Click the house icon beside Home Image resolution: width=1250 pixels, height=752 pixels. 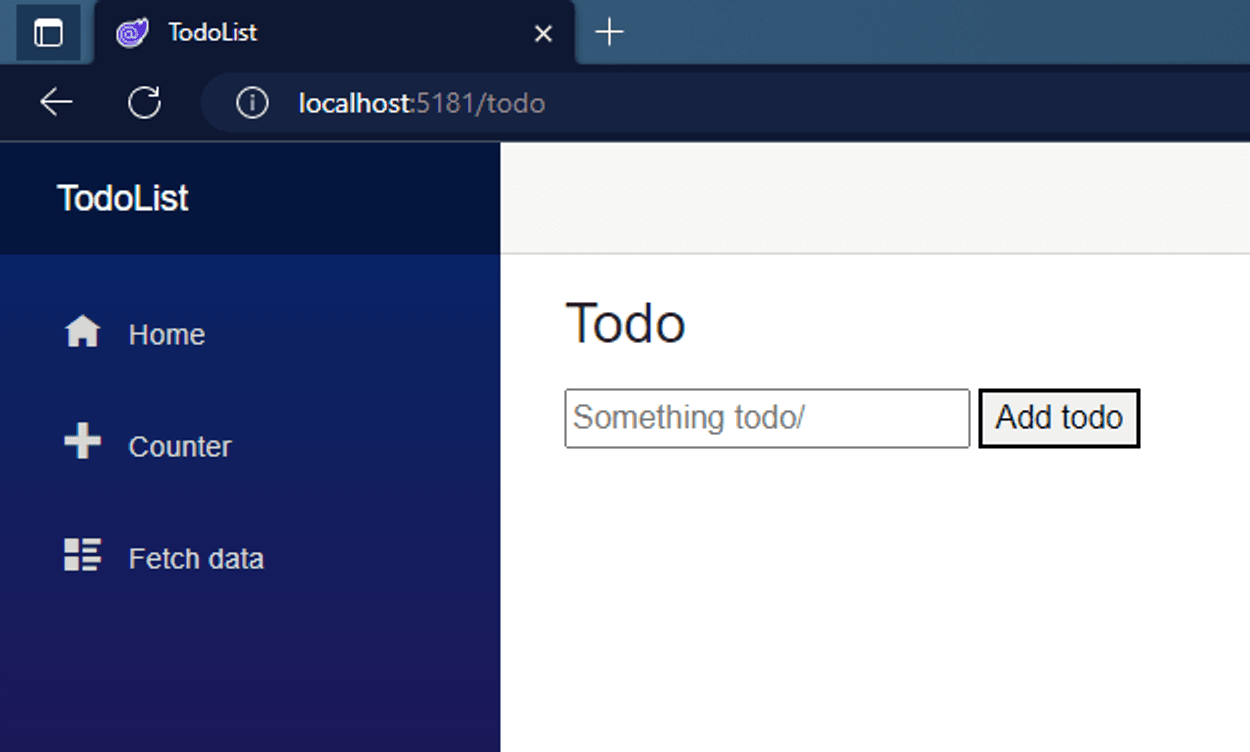(x=82, y=332)
